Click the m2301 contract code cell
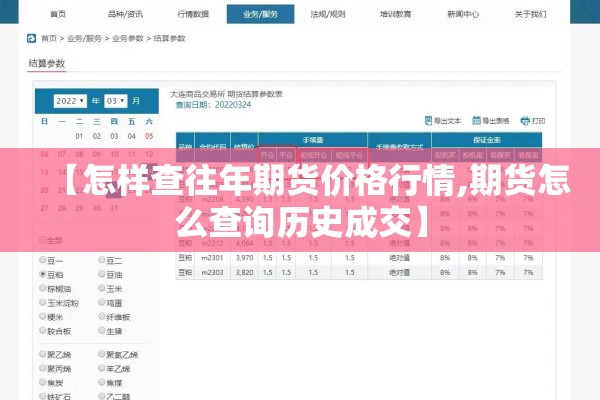The height and width of the screenshot is (400, 600). (x=212, y=258)
